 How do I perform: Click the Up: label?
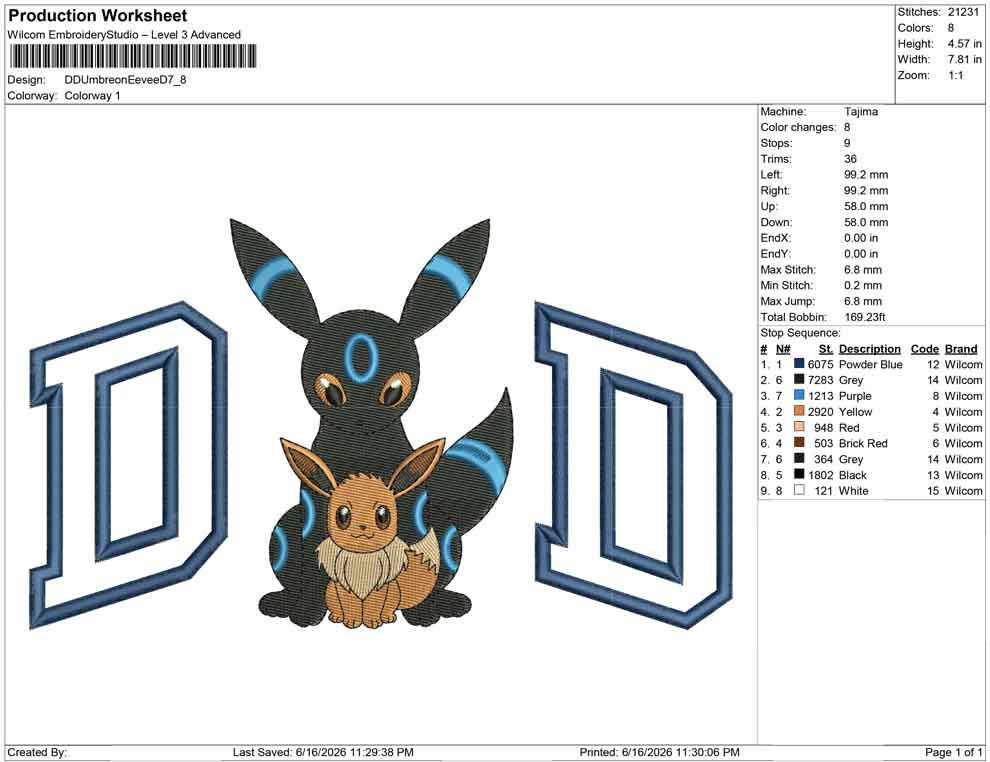click(768, 206)
